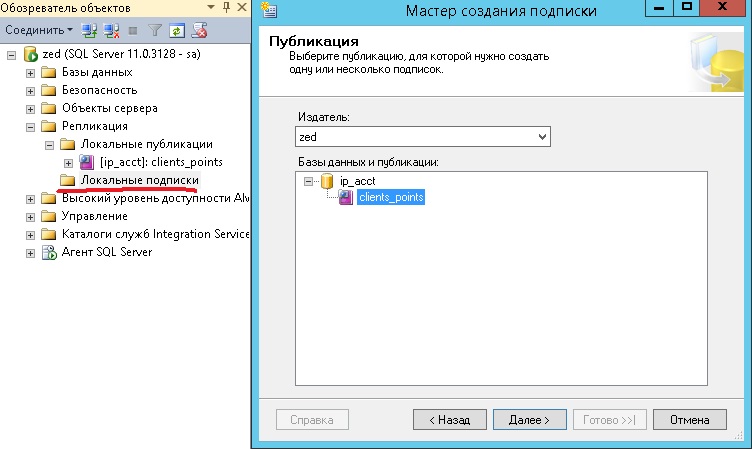Image resolution: width=752 pixels, height=449 pixels.
Task: Refresh the Object Explorer tree
Action: 176,31
